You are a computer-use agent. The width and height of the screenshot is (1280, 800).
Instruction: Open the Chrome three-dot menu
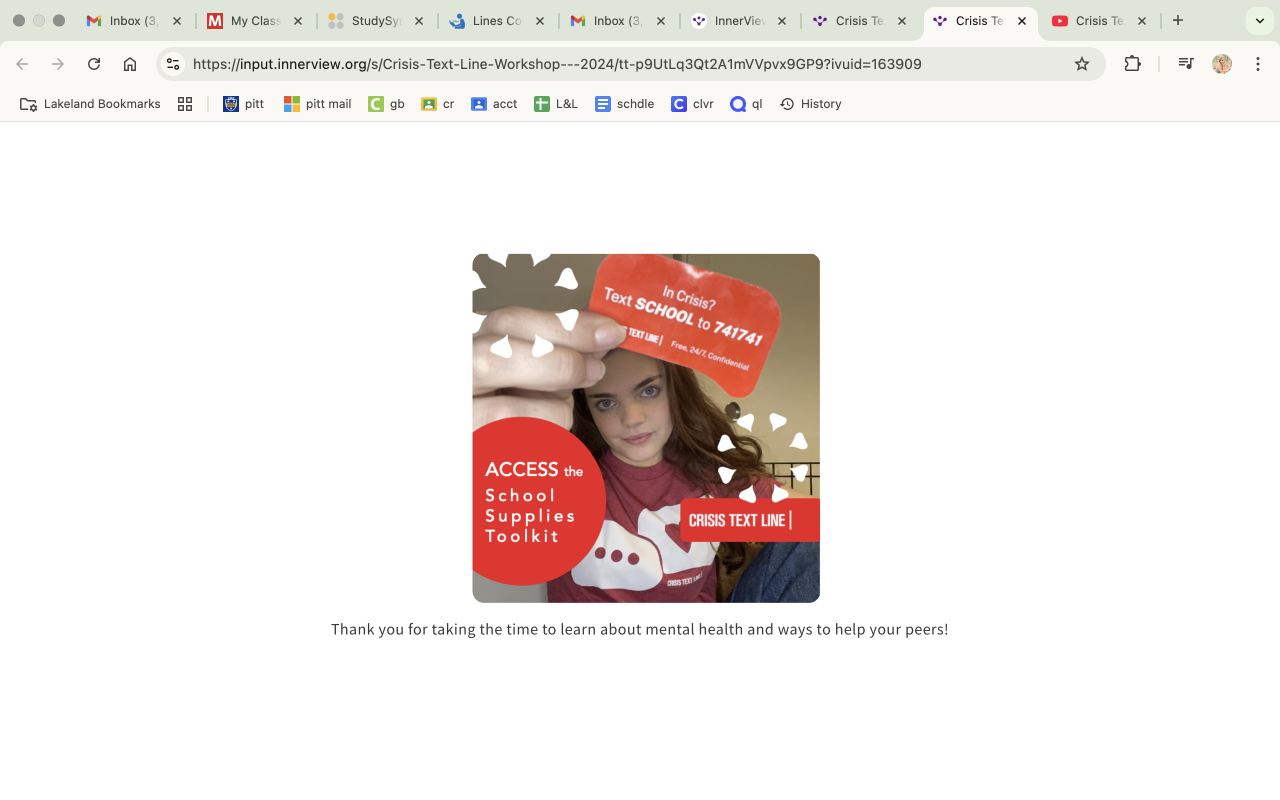[x=1258, y=64]
